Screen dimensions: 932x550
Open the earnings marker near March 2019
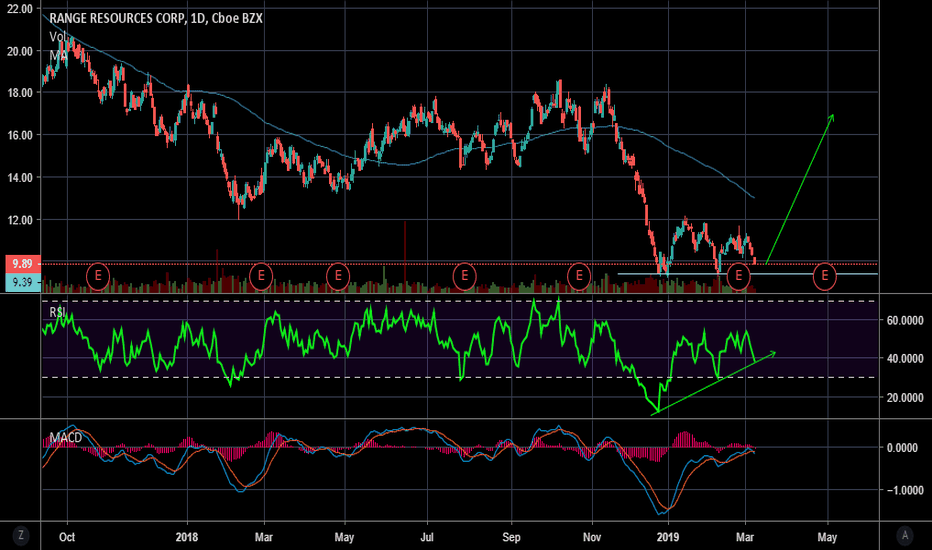(739, 276)
